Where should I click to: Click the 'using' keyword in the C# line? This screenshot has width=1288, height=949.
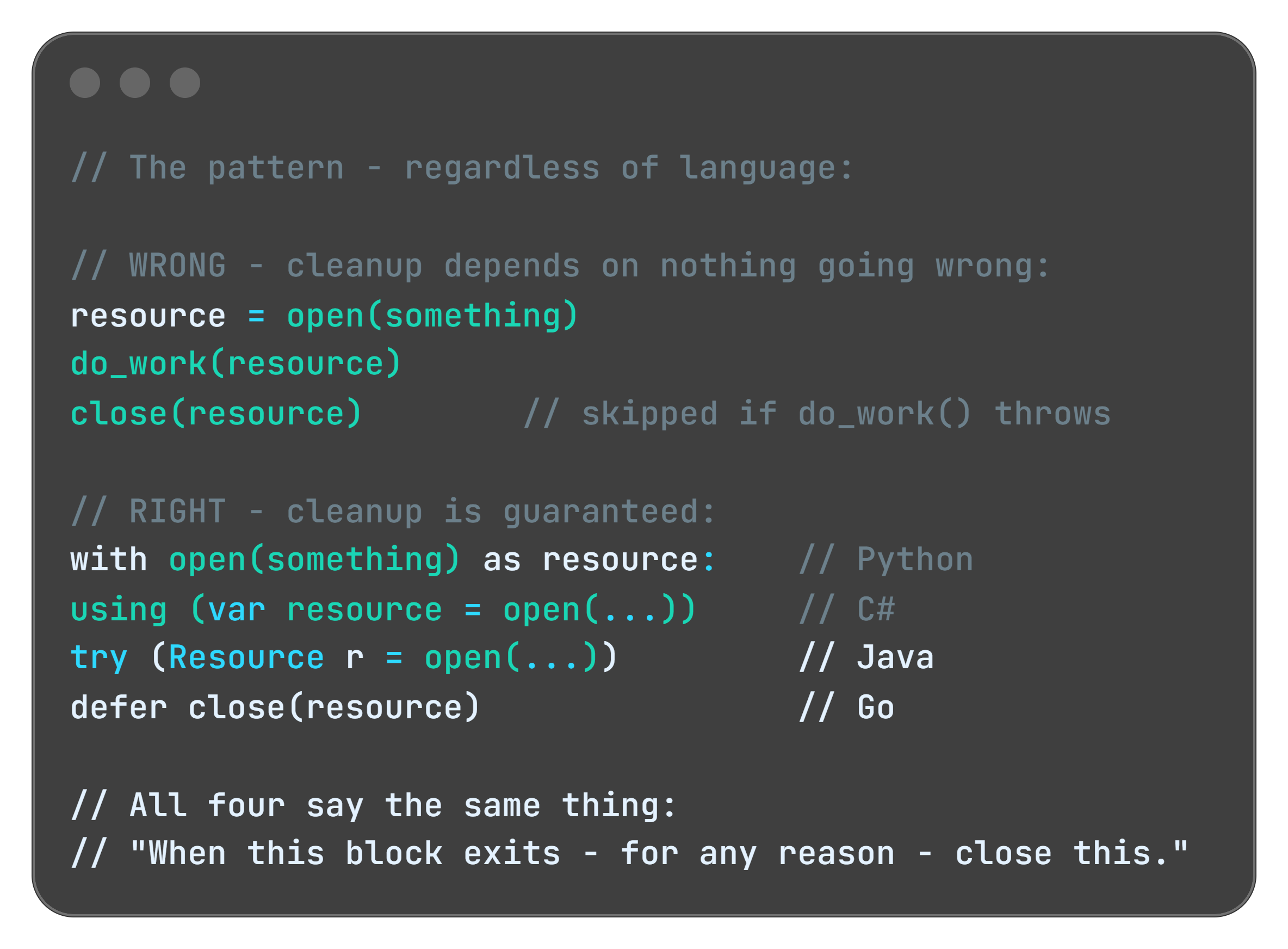(119, 609)
